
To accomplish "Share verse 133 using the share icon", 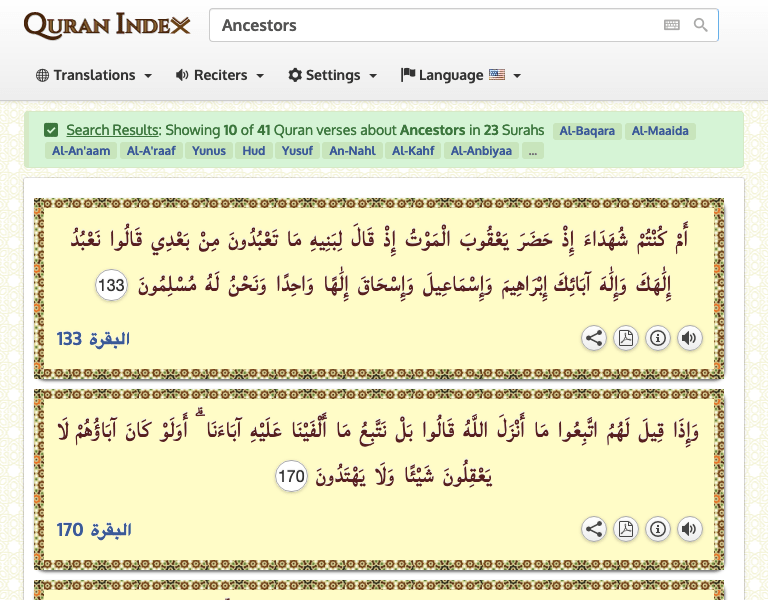I will [594, 338].
